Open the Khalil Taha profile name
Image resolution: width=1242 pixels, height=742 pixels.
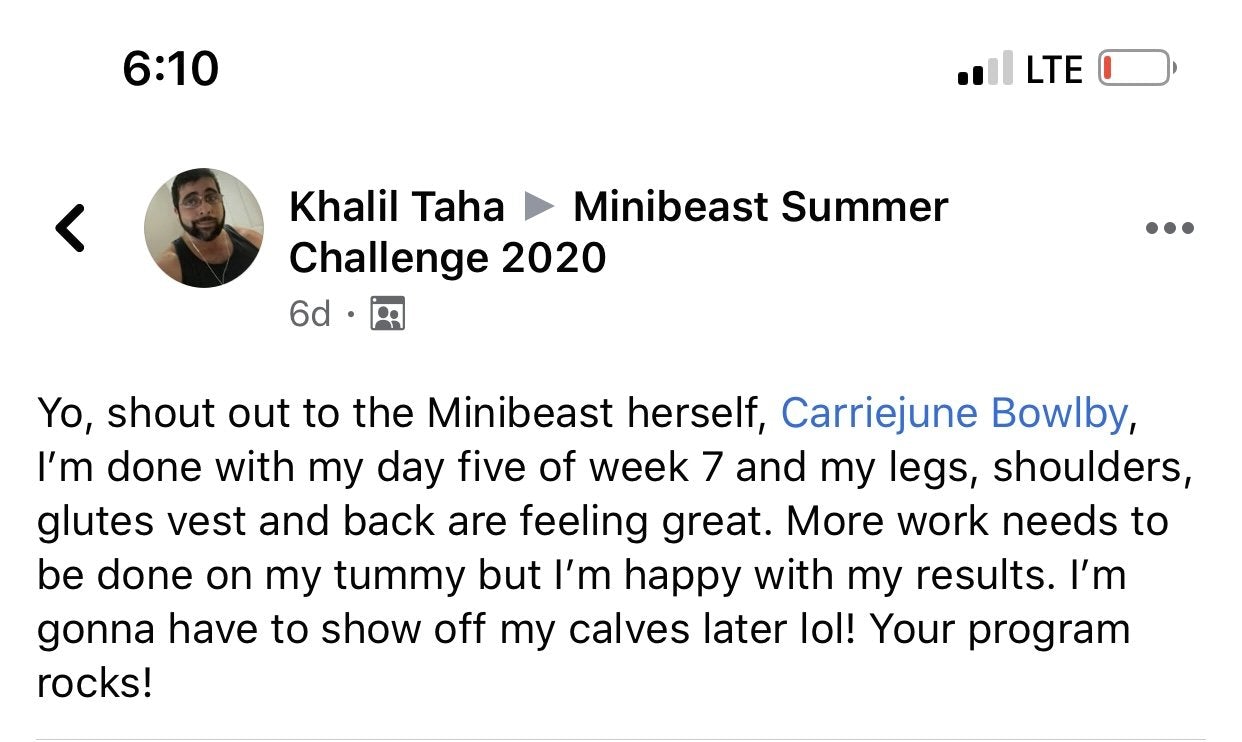[396, 207]
